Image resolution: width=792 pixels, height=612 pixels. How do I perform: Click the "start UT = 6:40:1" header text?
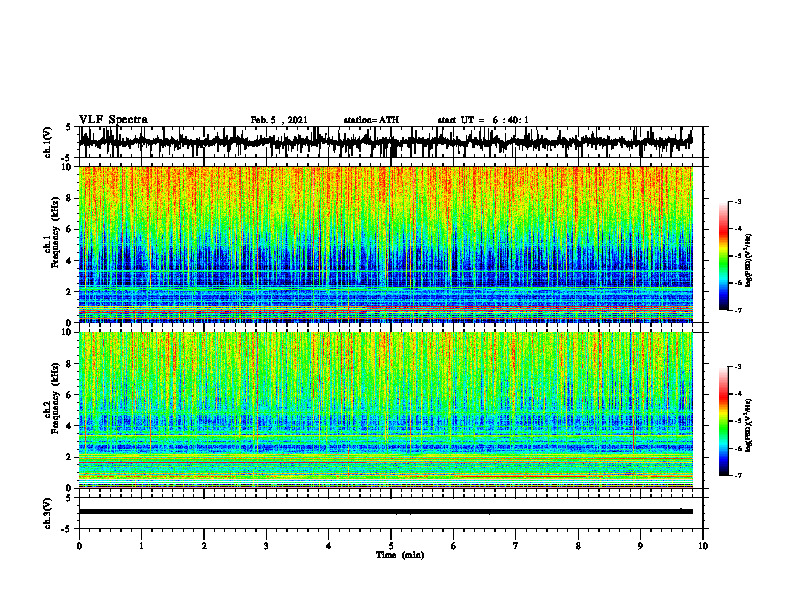(x=483, y=120)
